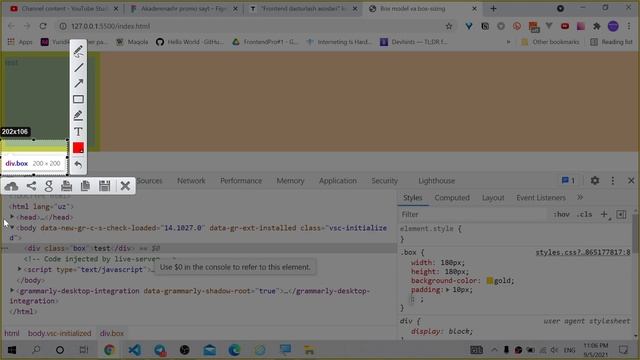The width and height of the screenshot is (640, 360).
Task: Open Visual Studio Code from taskbar
Action: (134, 350)
